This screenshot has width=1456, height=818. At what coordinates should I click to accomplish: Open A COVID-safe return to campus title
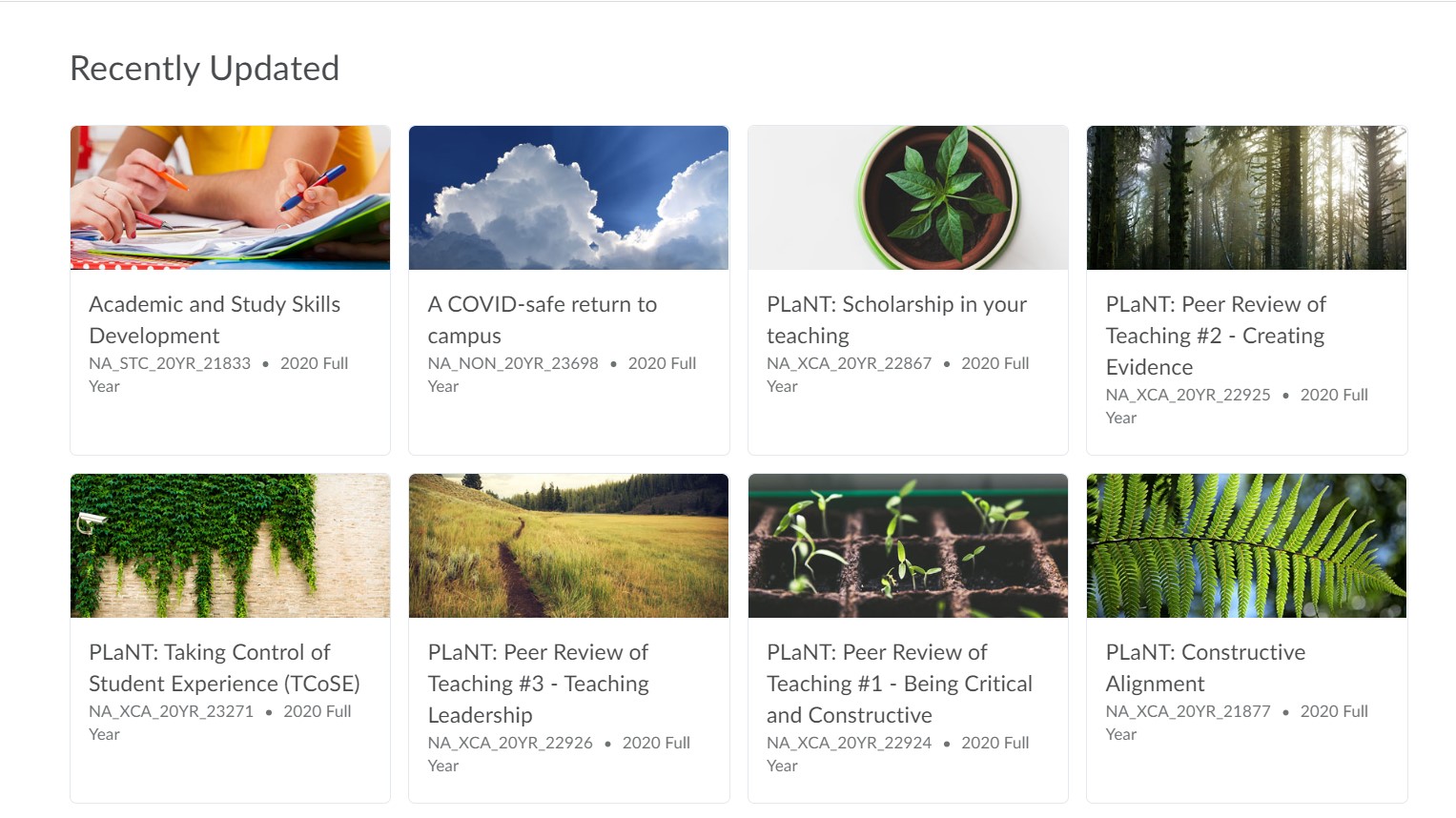(543, 319)
